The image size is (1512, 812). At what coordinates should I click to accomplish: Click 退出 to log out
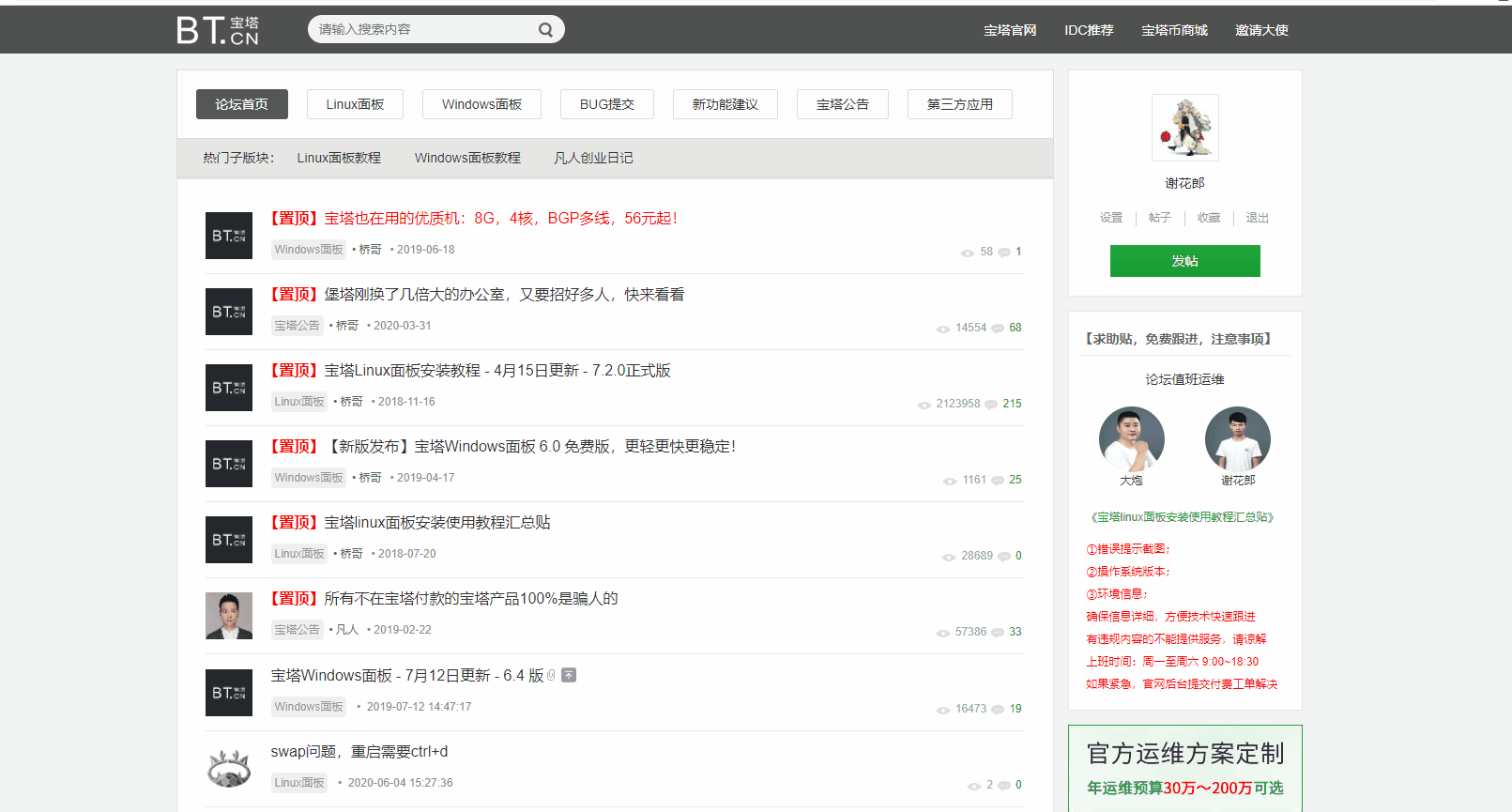click(1258, 218)
